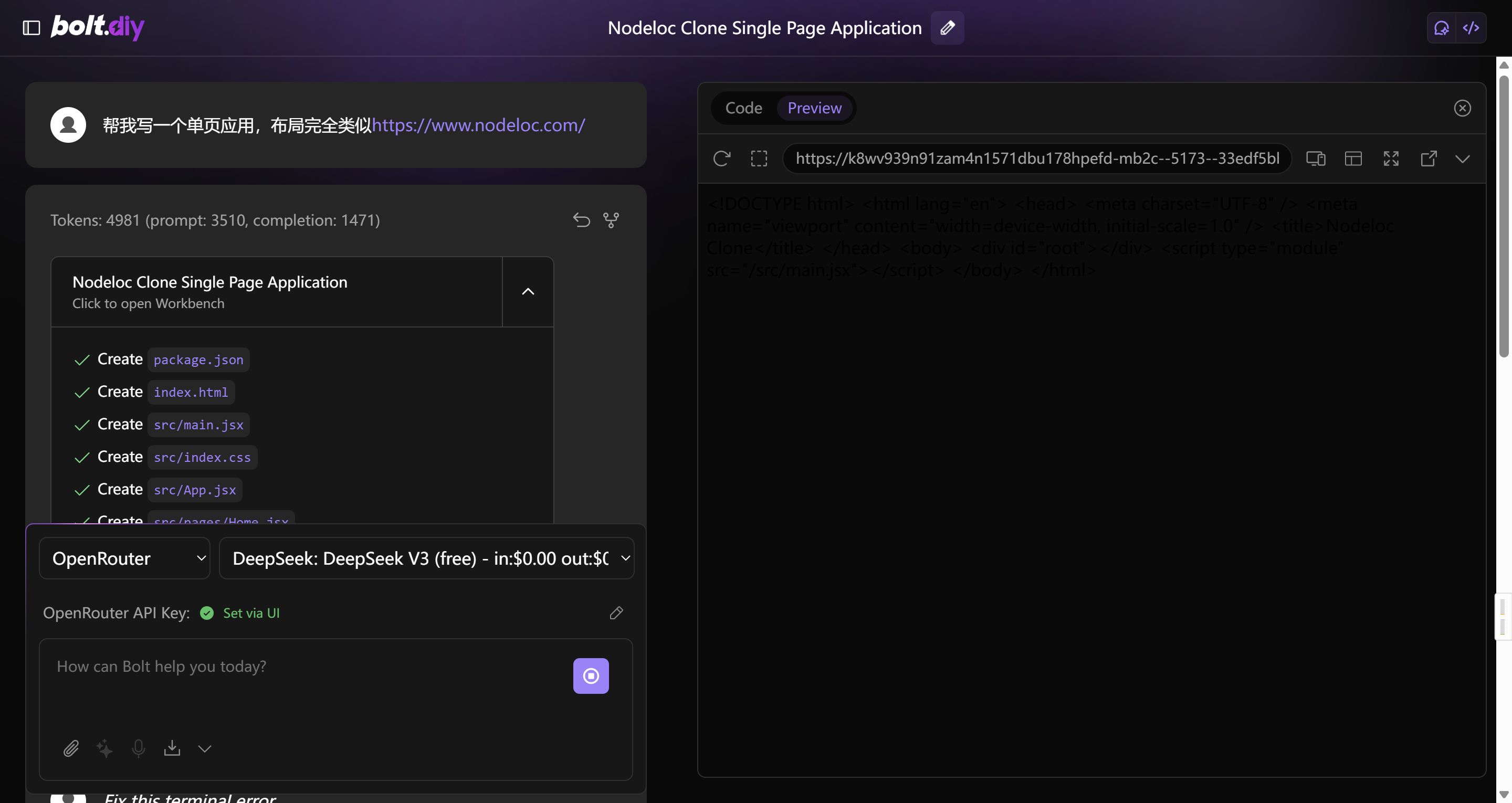Stop the generation with the purple button
The image size is (1512, 803).
pyautogui.click(x=591, y=675)
